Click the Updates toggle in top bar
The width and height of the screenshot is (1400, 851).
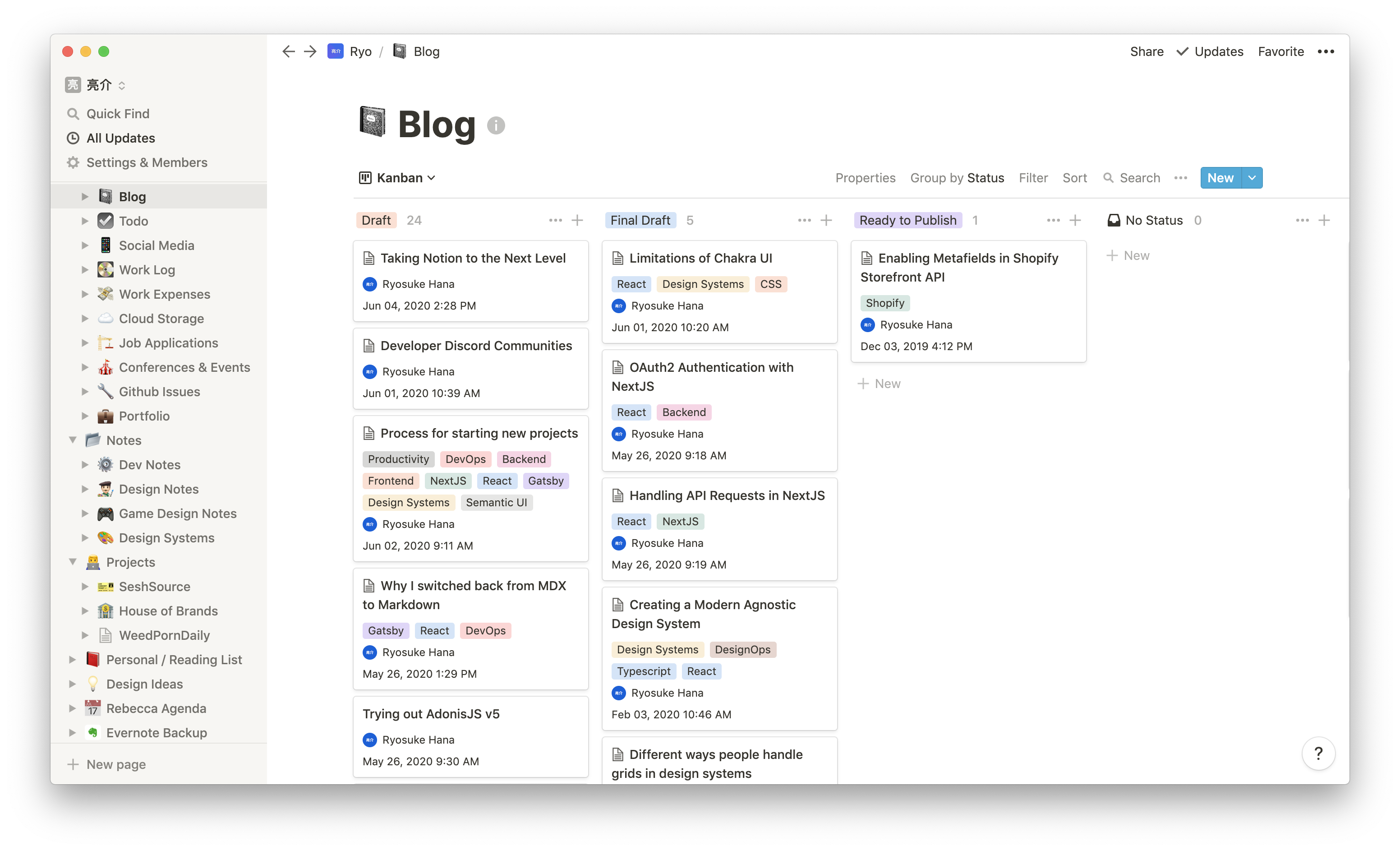(1209, 51)
